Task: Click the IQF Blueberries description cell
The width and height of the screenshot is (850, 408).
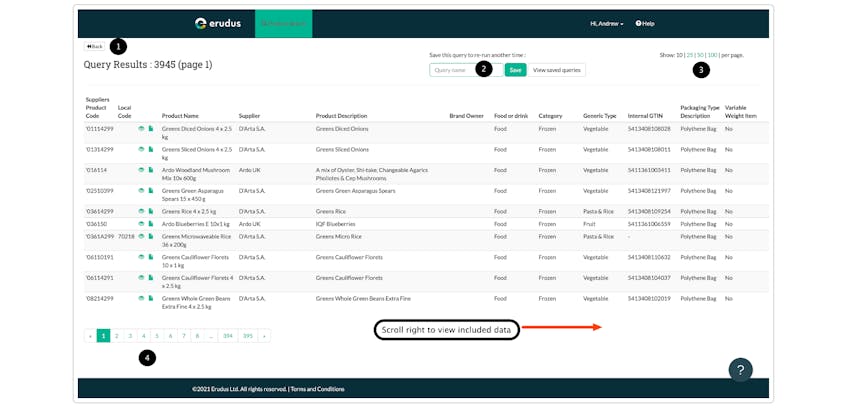Action: point(336,224)
